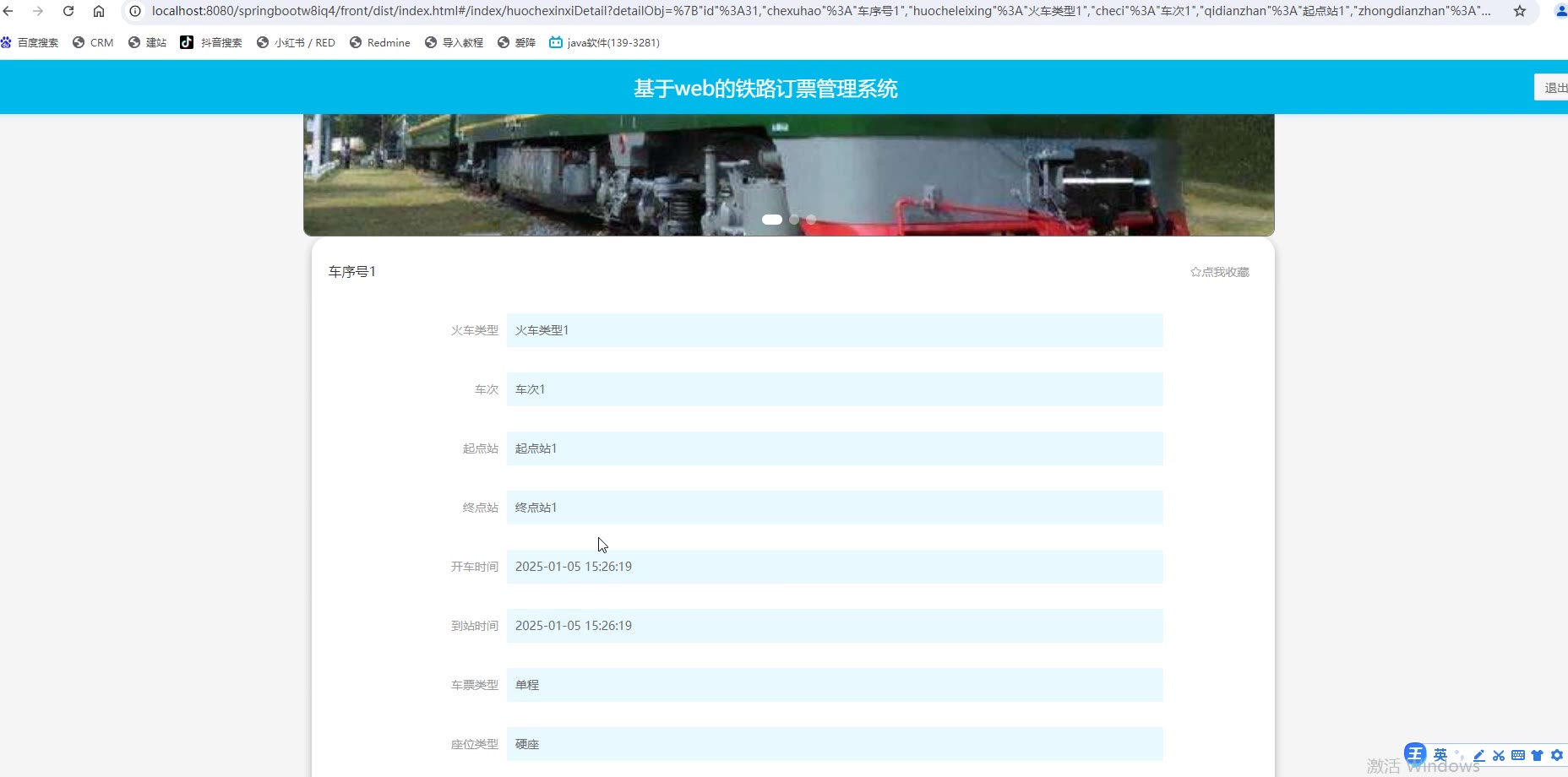
Task: Click the 车序号1 heading text
Action: (352, 271)
